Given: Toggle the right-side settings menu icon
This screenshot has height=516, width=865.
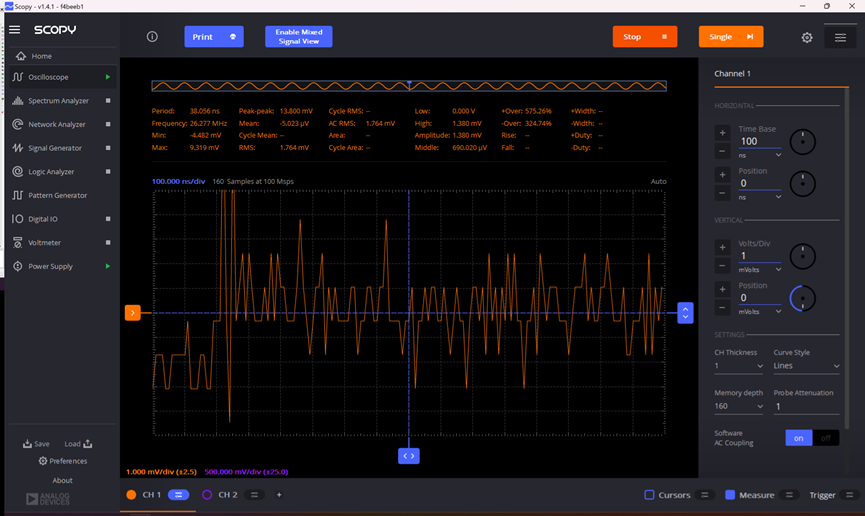Looking at the screenshot, I should (x=840, y=38).
